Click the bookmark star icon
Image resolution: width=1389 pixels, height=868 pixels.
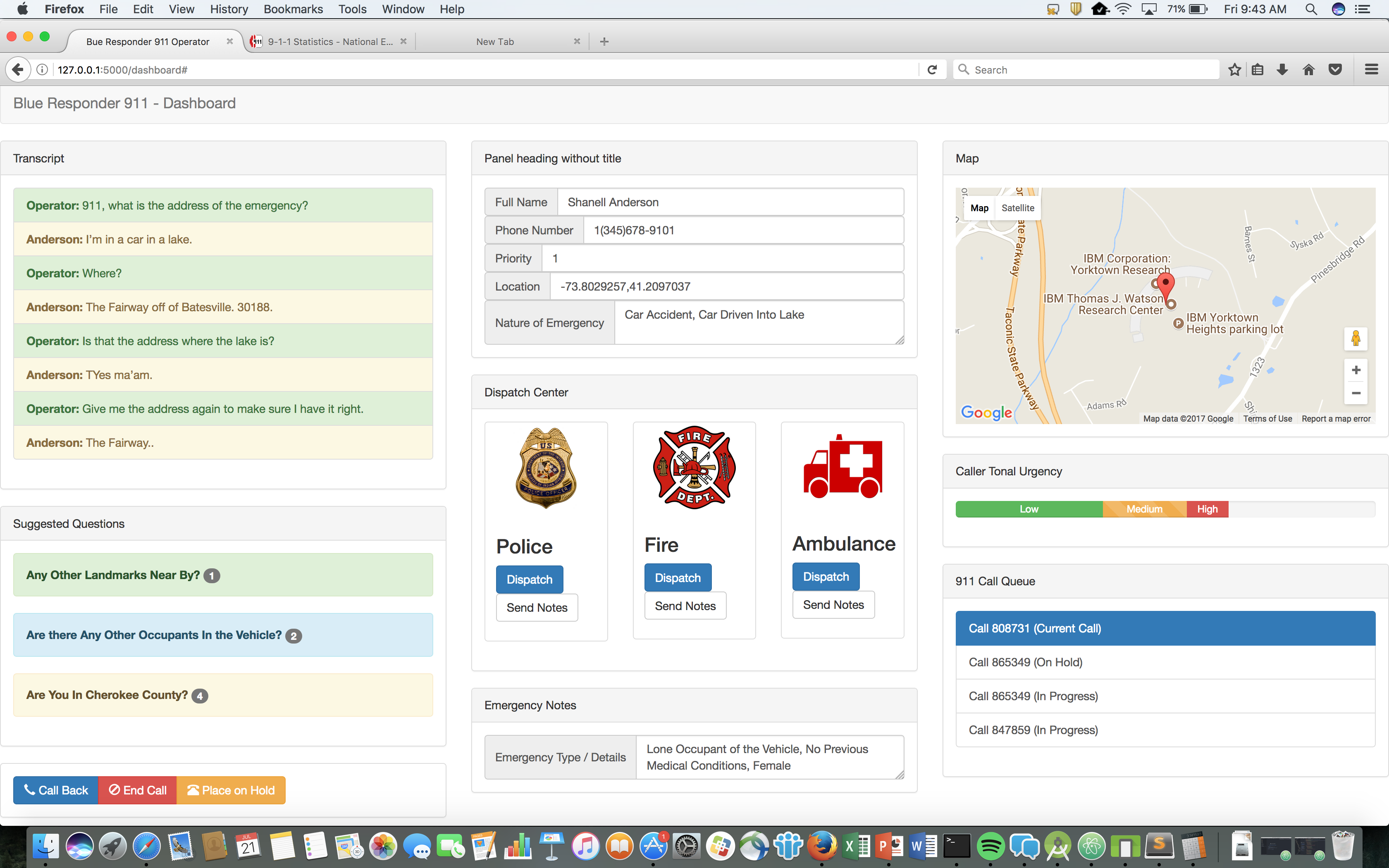click(1235, 69)
